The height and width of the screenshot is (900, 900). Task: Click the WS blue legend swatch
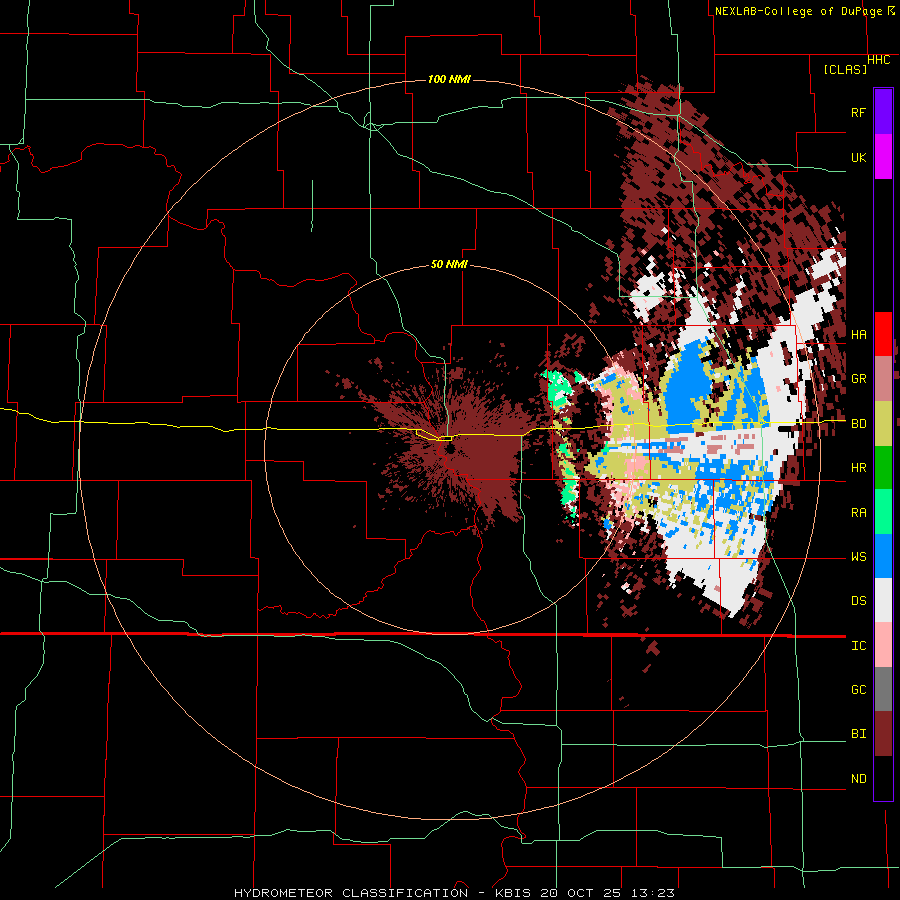pyautogui.click(x=883, y=556)
